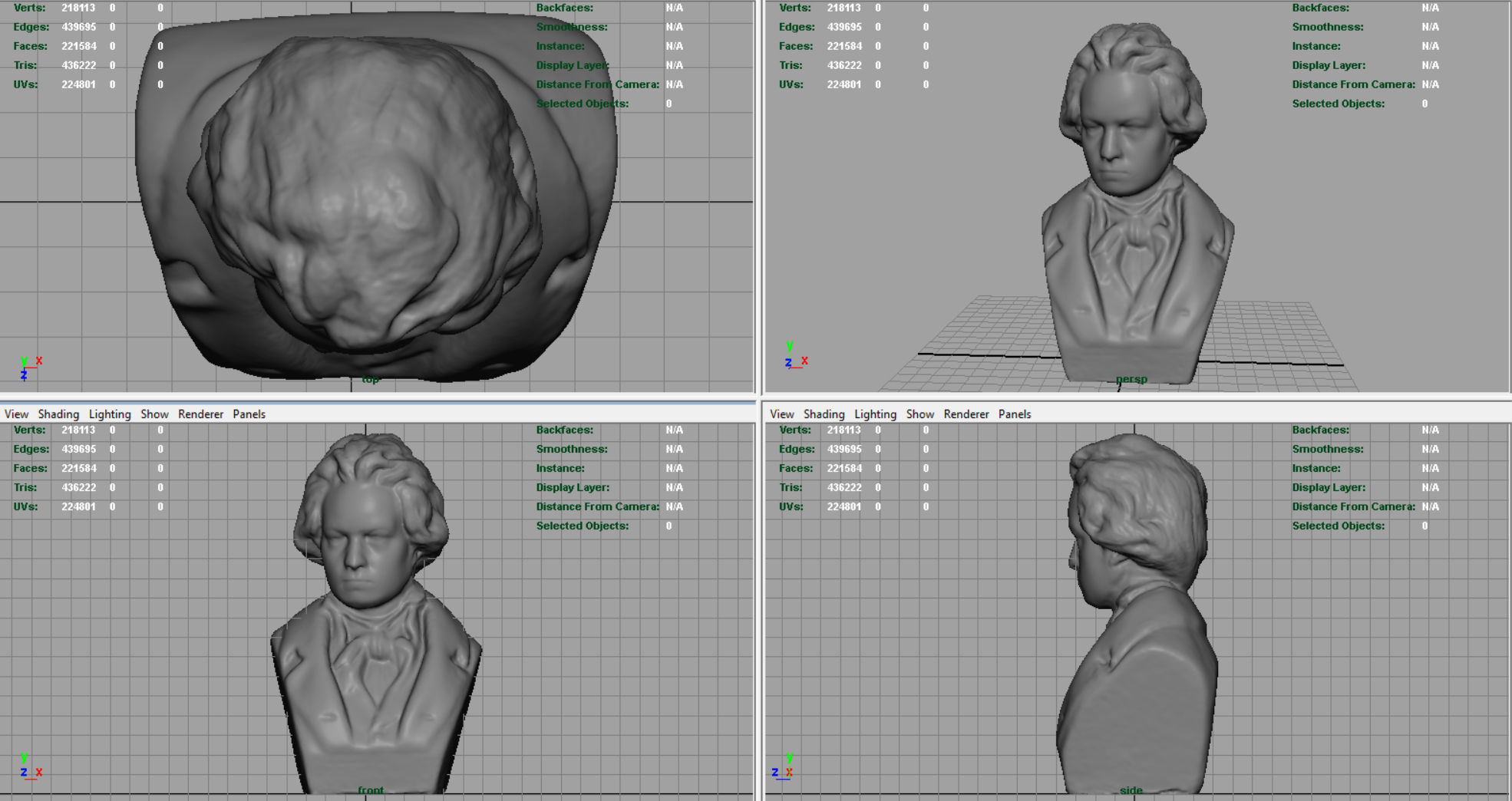Open the View menu in front viewport panel
Image resolution: width=1512 pixels, height=801 pixels.
[x=16, y=414]
